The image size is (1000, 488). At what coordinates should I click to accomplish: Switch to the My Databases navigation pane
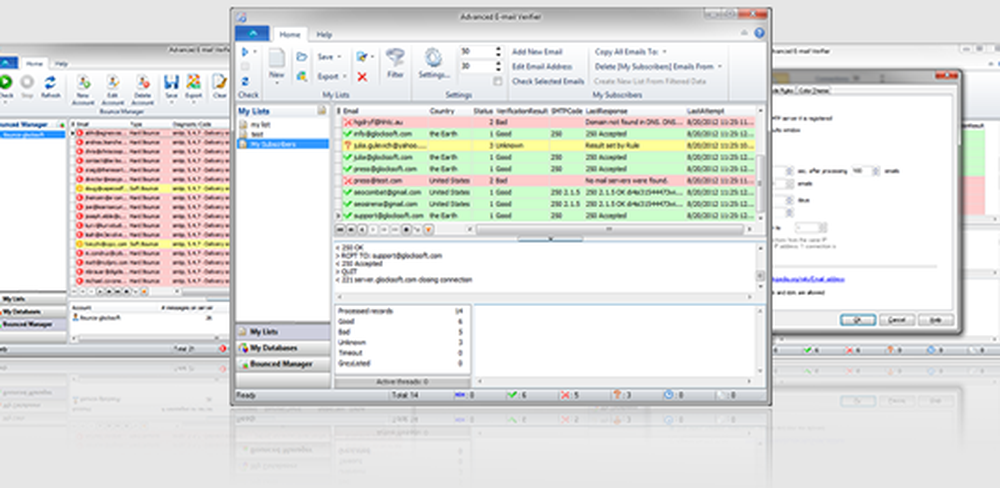(283, 348)
